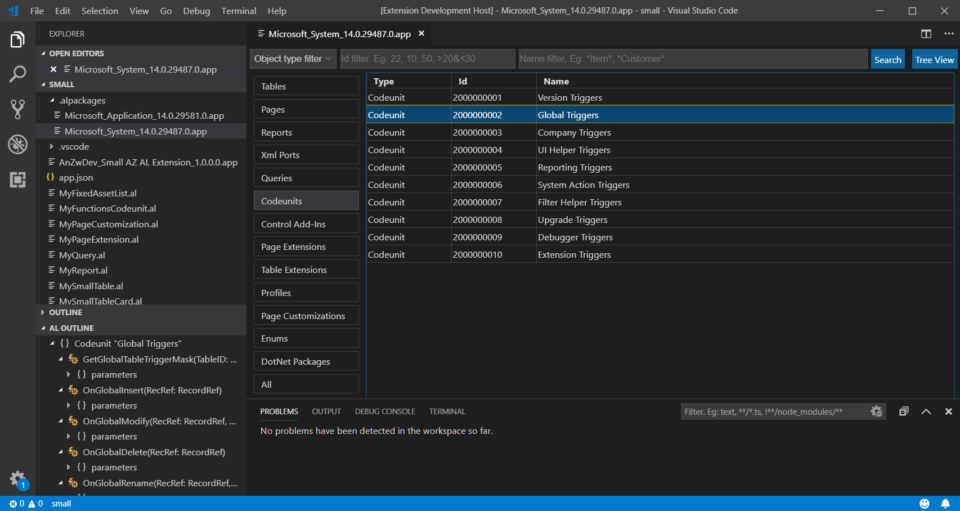
Task: Open the Explorer view in activity bar
Action: tap(17, 40)
